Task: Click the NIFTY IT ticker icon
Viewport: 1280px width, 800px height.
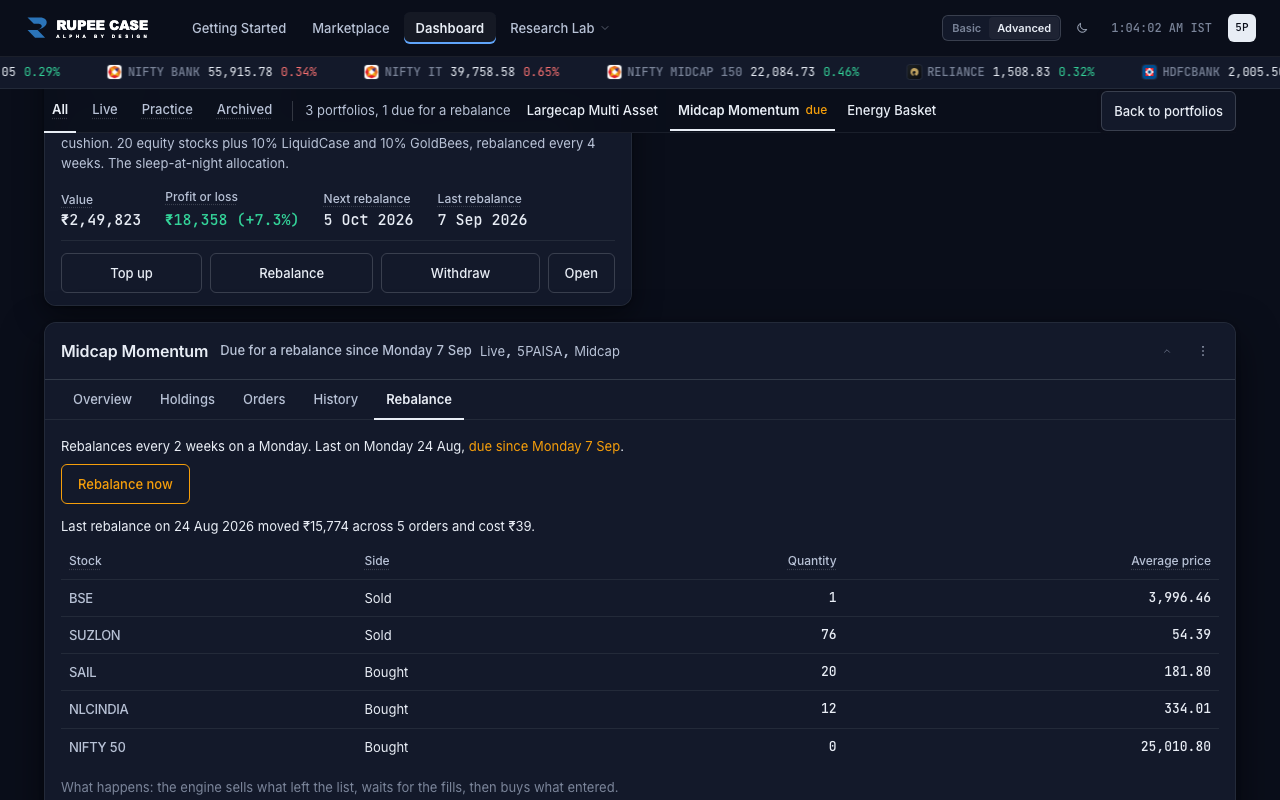Action: pyautogui.click(x=371, y=72)
